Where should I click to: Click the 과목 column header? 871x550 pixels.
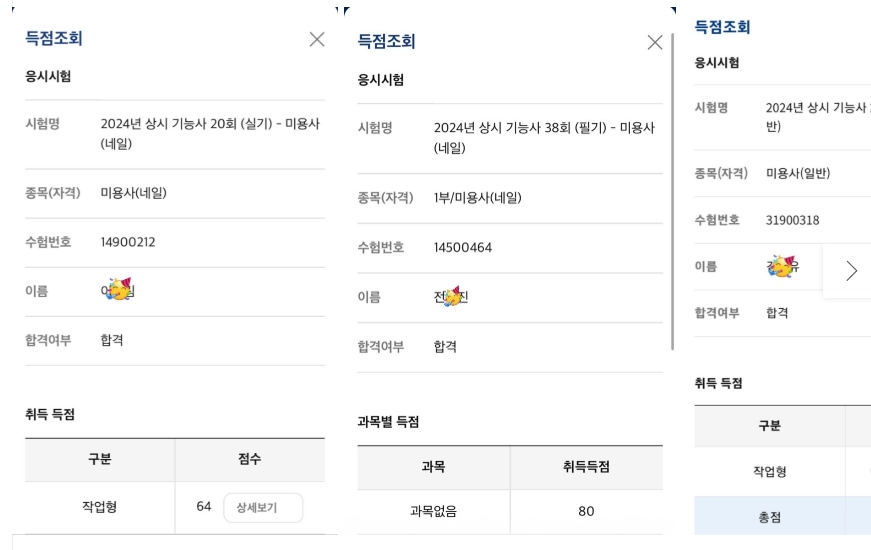coord(433,467)
